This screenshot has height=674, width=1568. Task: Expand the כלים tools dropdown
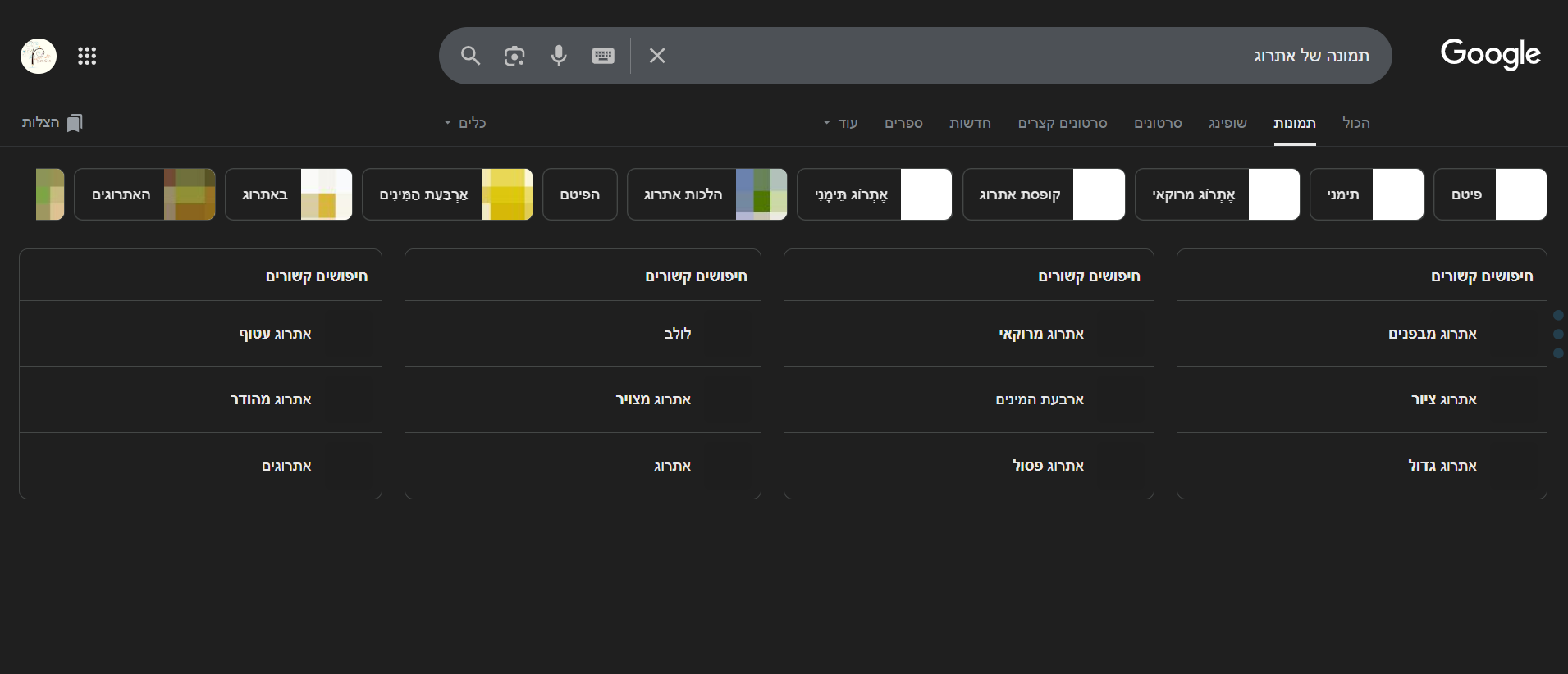[465, 123]
